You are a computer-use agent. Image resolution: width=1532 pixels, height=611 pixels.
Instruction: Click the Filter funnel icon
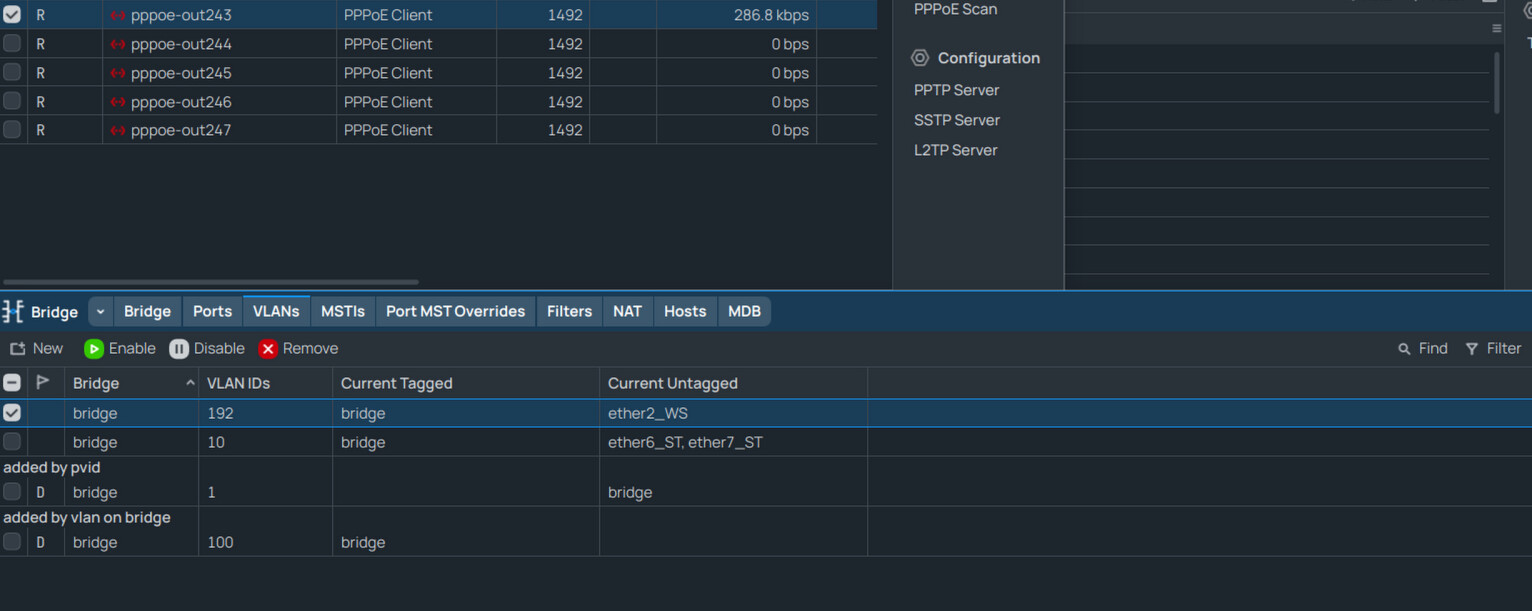click(1472, 349)
